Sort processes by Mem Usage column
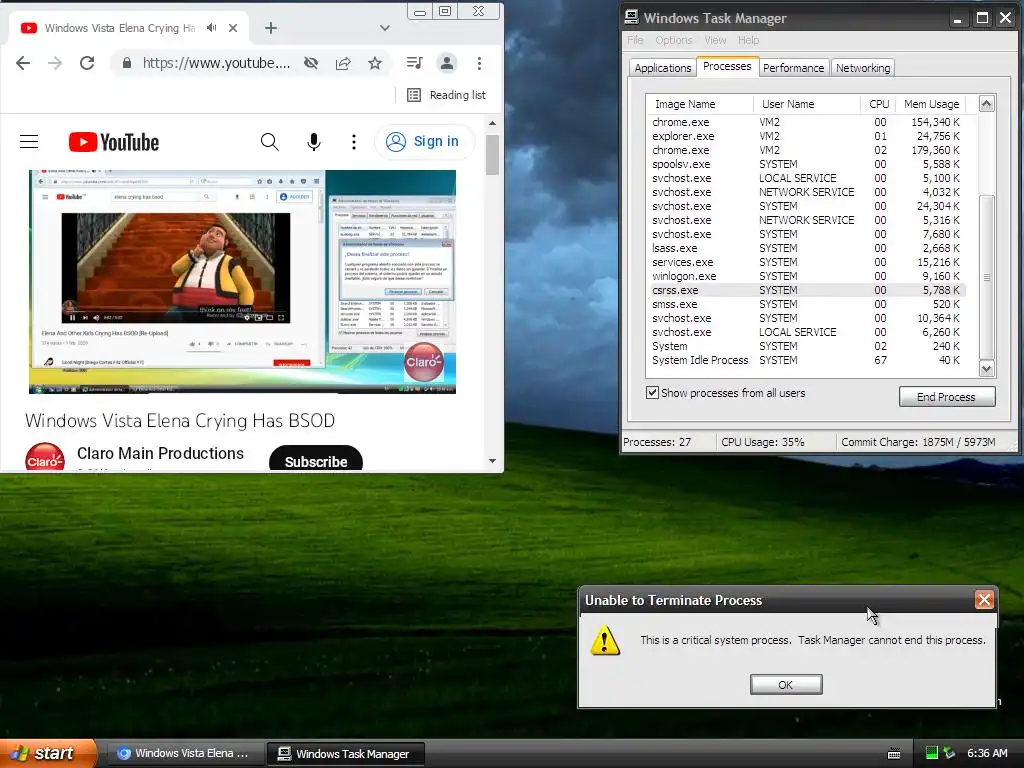This screenshot has height=768, width=1024. 931,104
